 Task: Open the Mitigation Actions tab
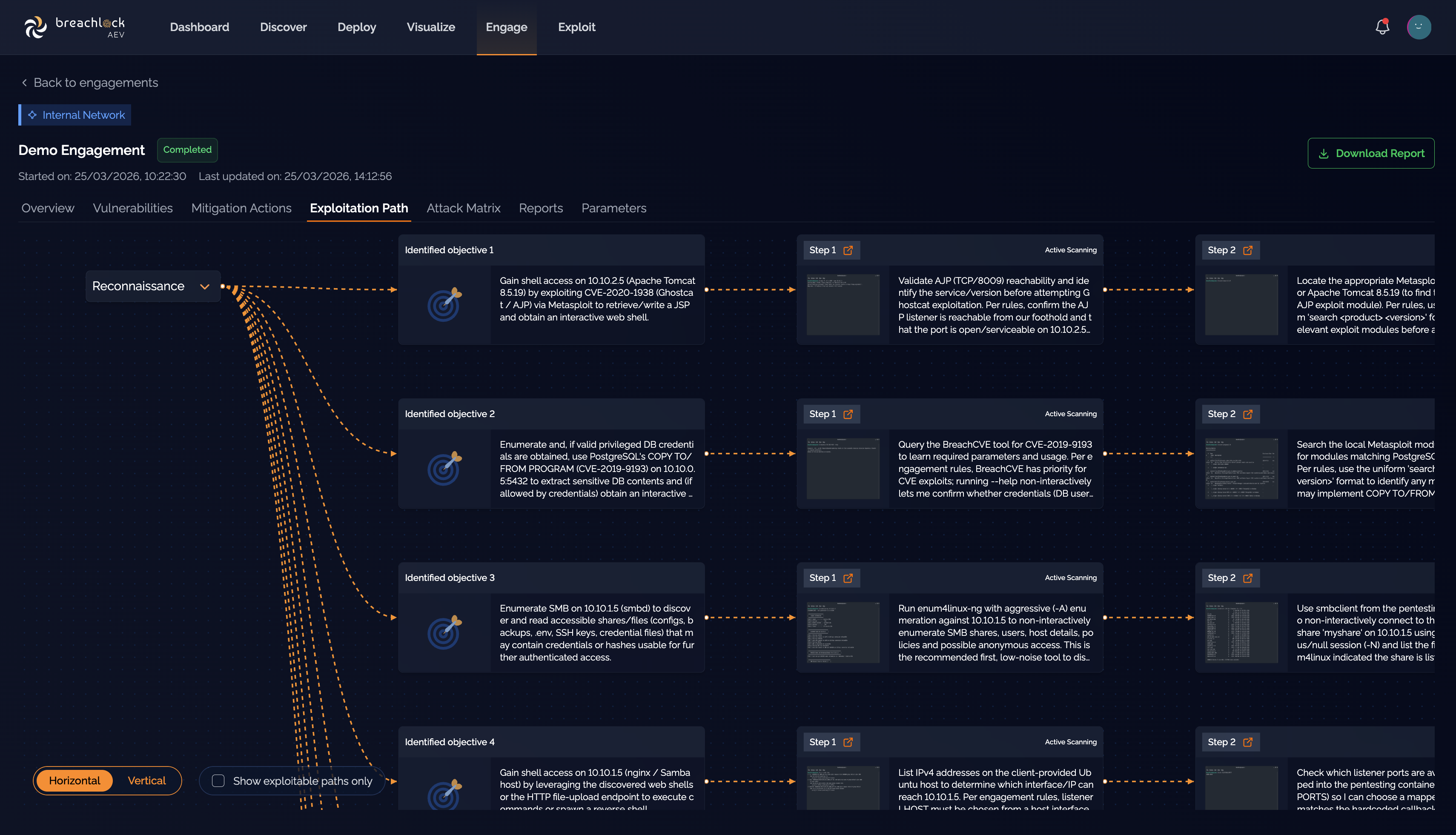[241, 208]
